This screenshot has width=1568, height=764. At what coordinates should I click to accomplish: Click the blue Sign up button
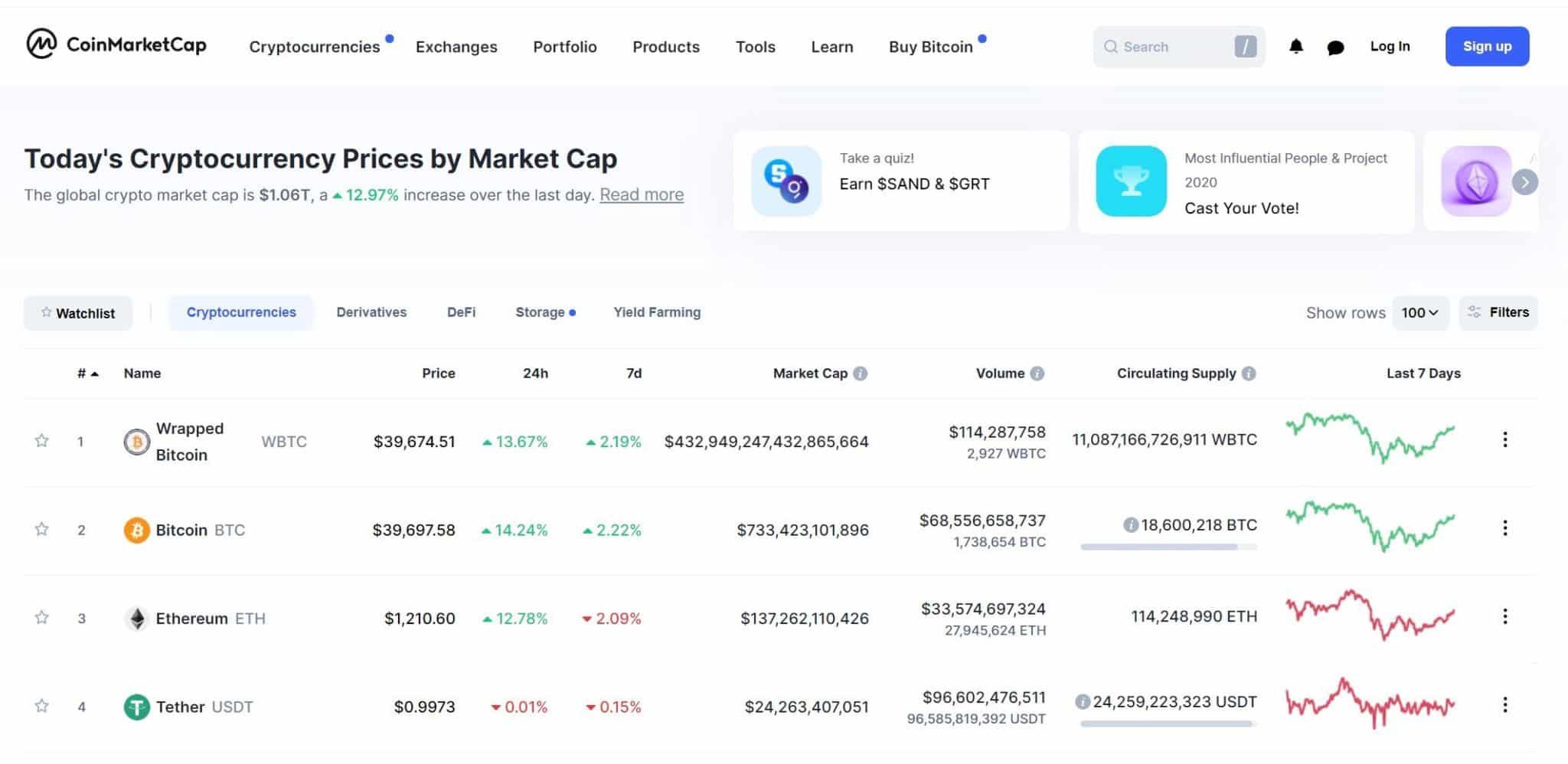tap(1487, 47)
